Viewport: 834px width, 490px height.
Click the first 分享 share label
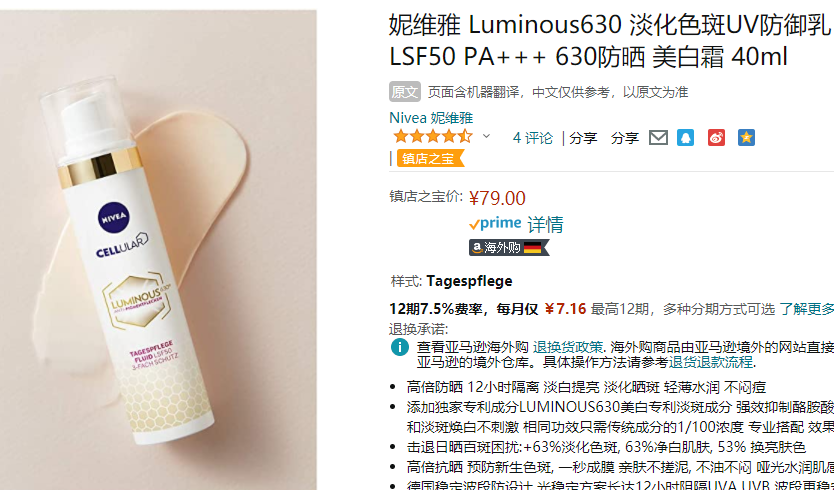point(583,138)
